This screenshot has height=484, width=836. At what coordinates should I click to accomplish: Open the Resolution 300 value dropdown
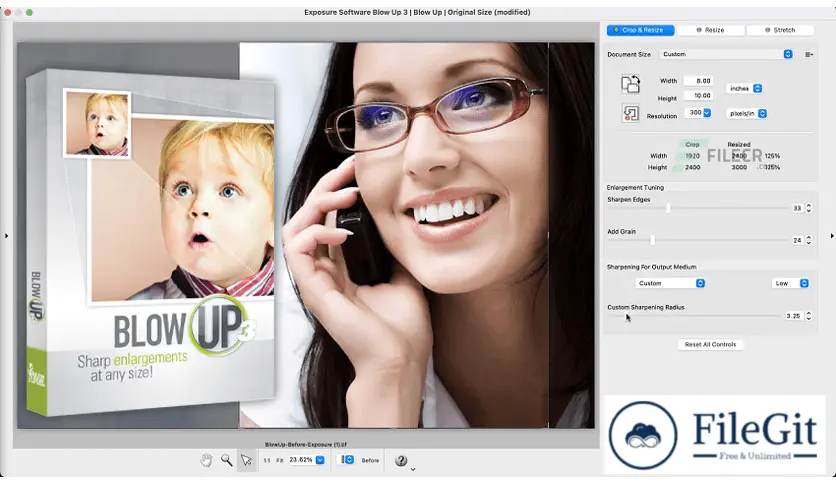(707, 113)
